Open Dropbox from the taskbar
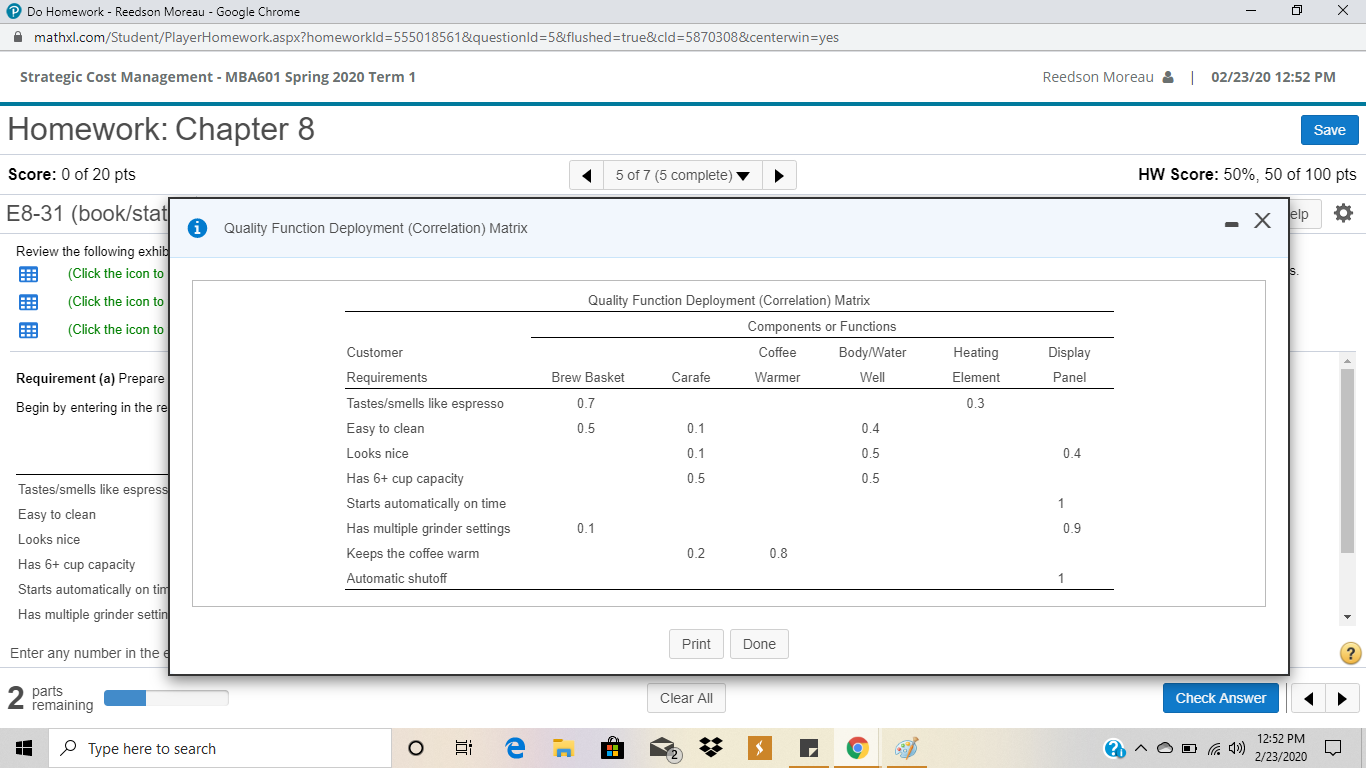1366x768 pixels. tap(710, 747)
